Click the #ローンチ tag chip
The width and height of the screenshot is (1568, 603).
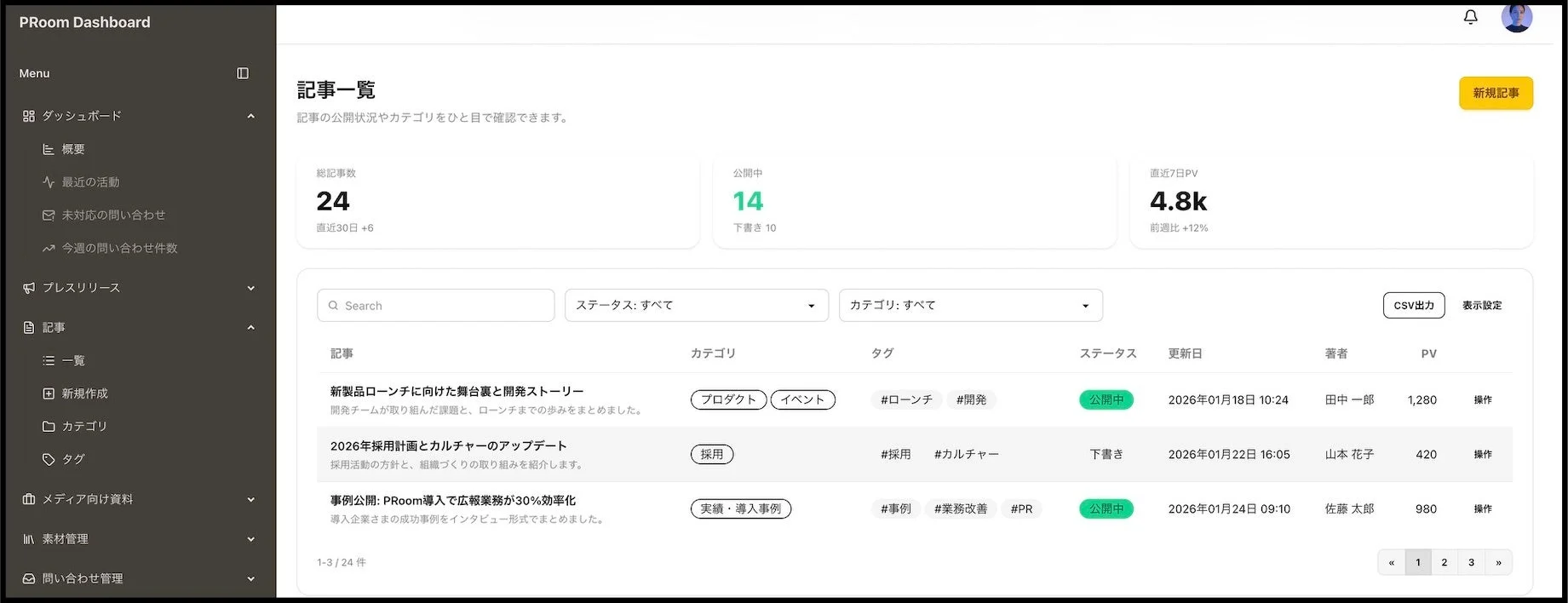point(906,399)
